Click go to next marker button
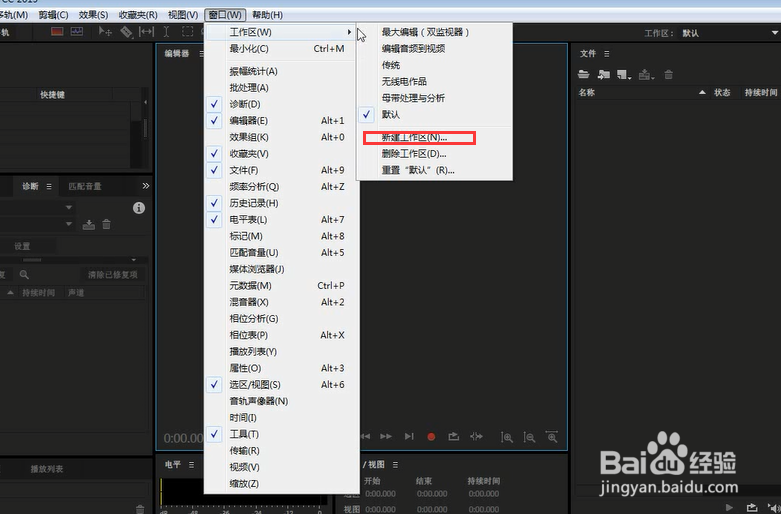The image size is (781, 514). [409, 436]
